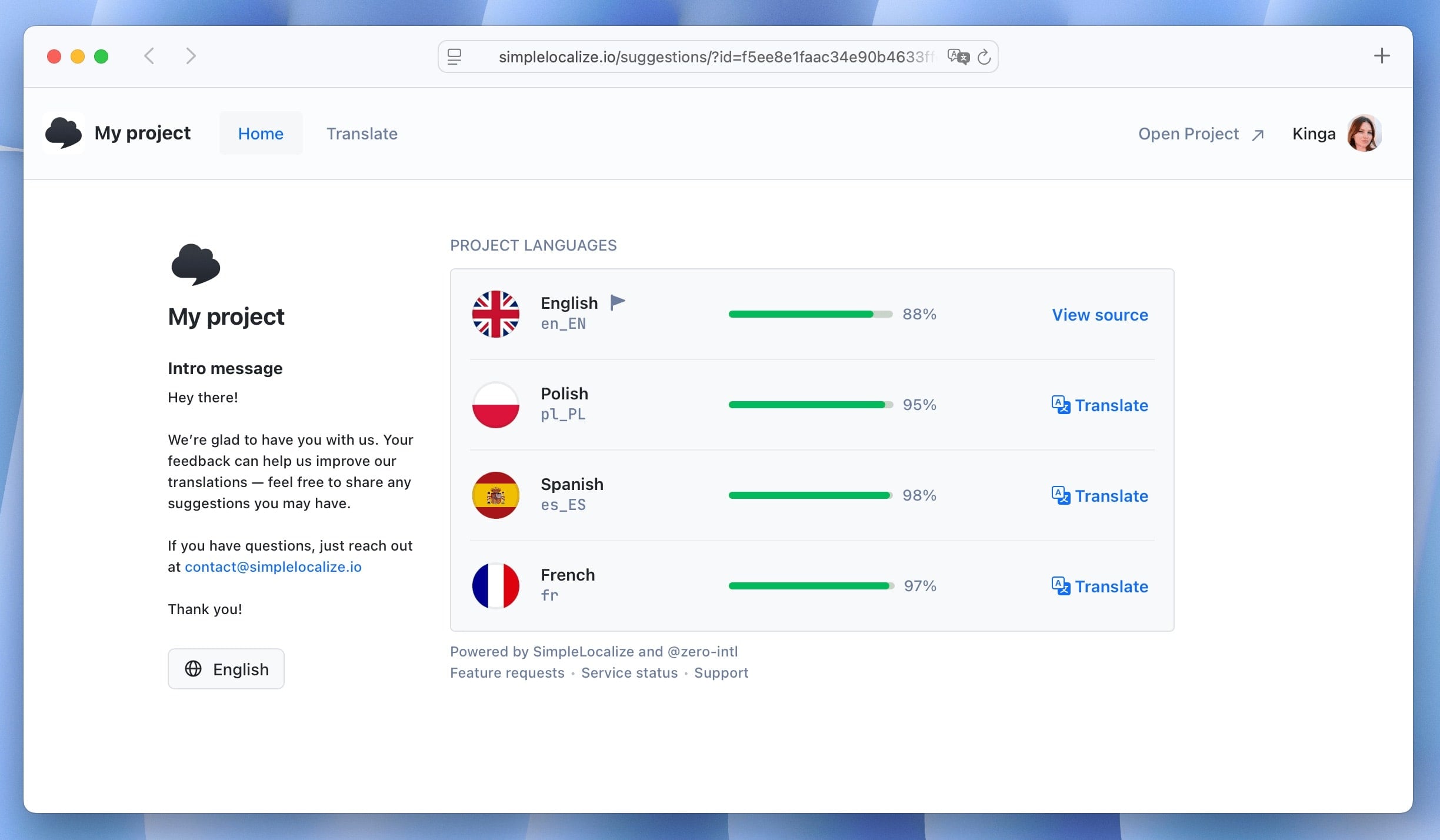
Task: Click the United Kingdom flag icon
Action: pos(495,314)
